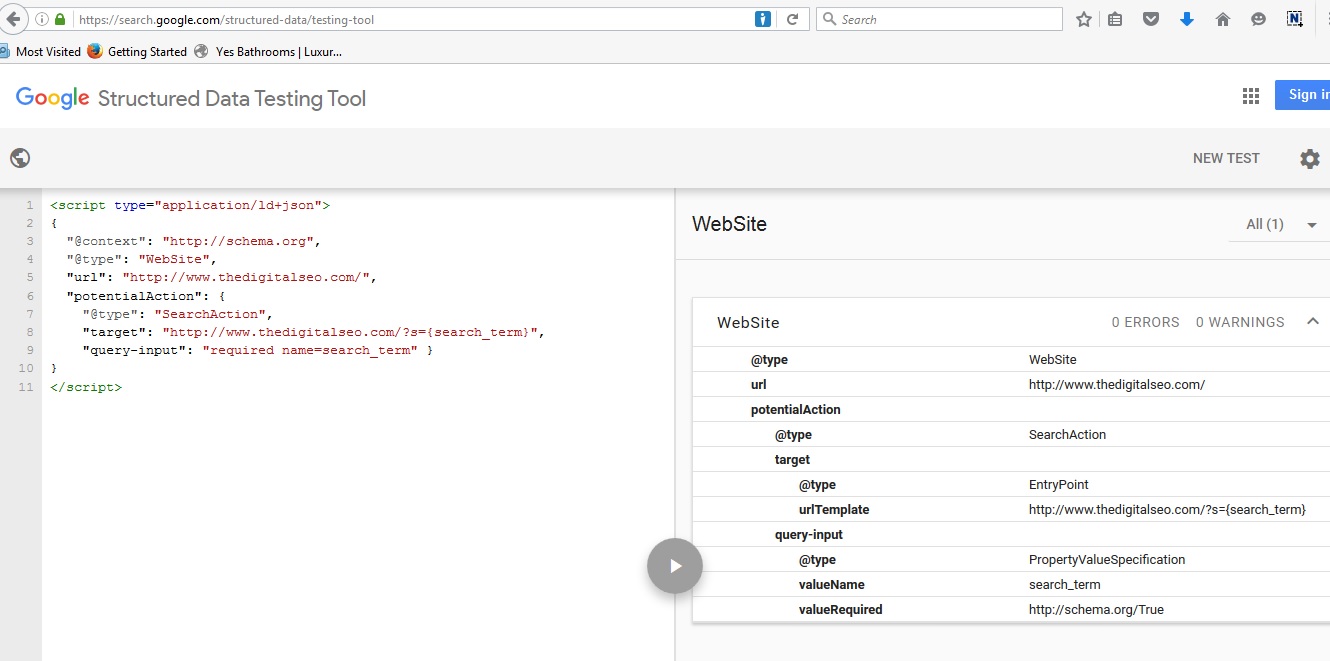1330x661 pixels.
Task: Click the search_term value cell
Action: click(1065, 584)
